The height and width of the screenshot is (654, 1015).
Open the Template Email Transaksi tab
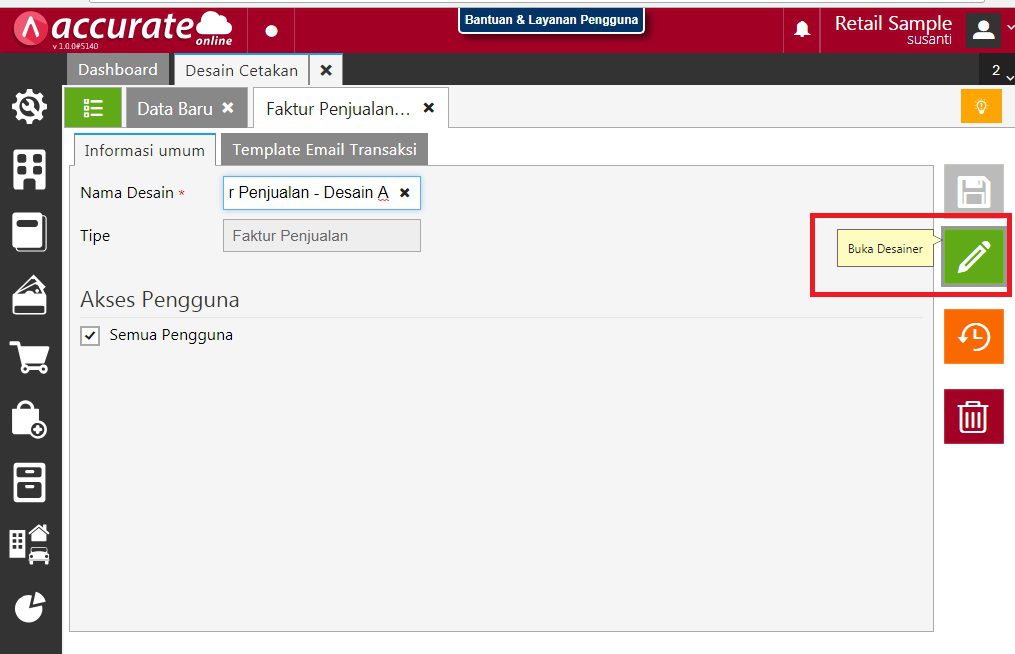pos(327,147)
